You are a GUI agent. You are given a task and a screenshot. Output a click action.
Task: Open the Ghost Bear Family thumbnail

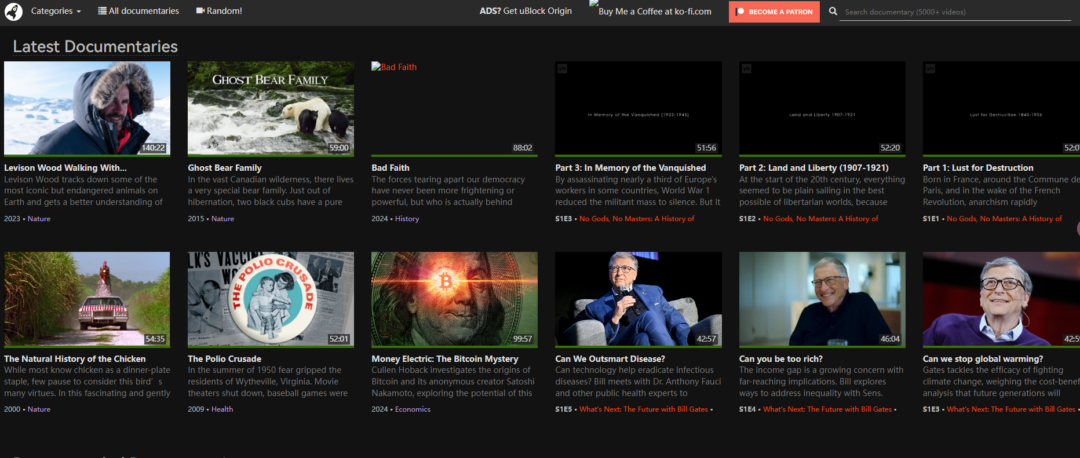[270, 108]
